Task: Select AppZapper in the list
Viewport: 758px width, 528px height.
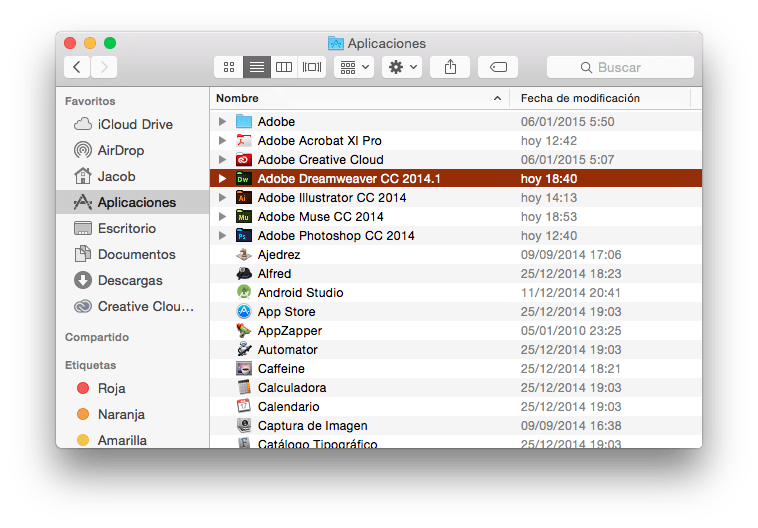Action: coord(456,331)
